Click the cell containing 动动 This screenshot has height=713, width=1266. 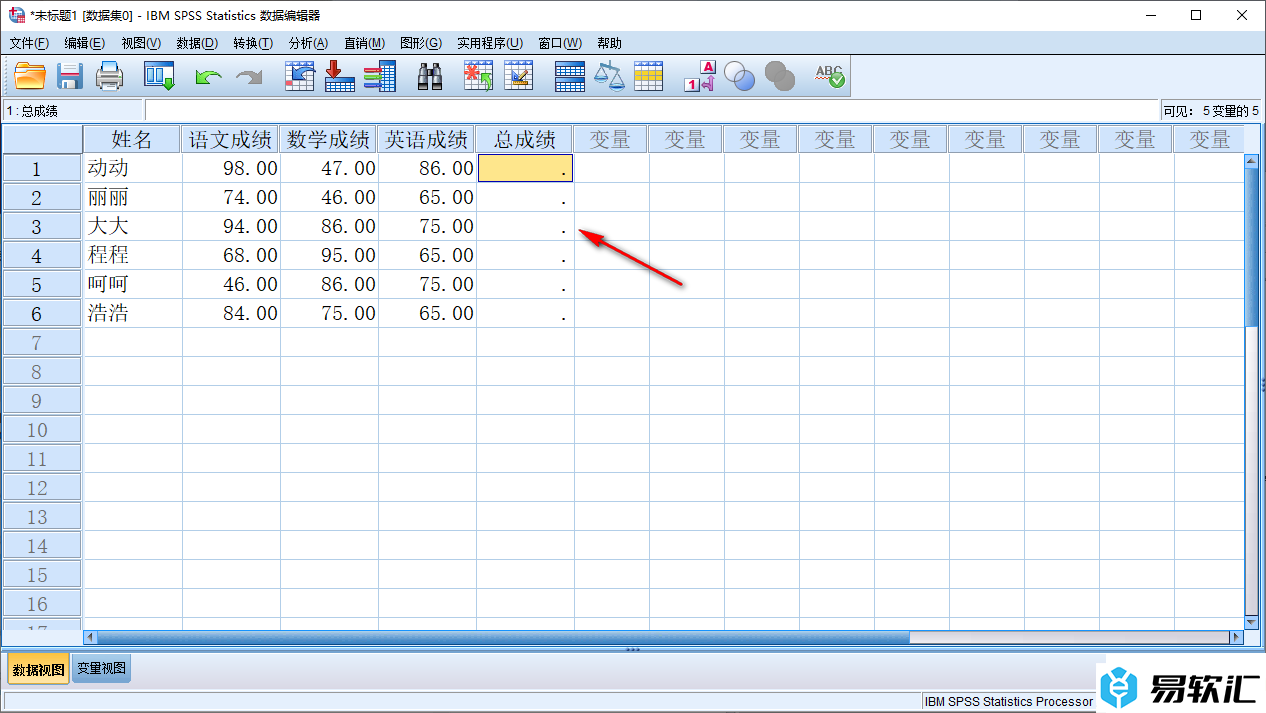click(x=133, y=168)
